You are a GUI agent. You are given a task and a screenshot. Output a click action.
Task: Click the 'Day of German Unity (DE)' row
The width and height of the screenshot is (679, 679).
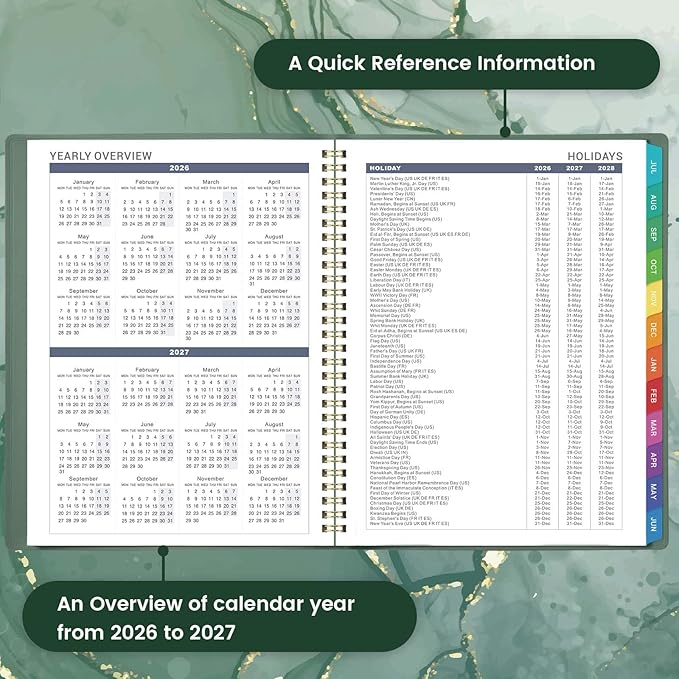[494, 412]
